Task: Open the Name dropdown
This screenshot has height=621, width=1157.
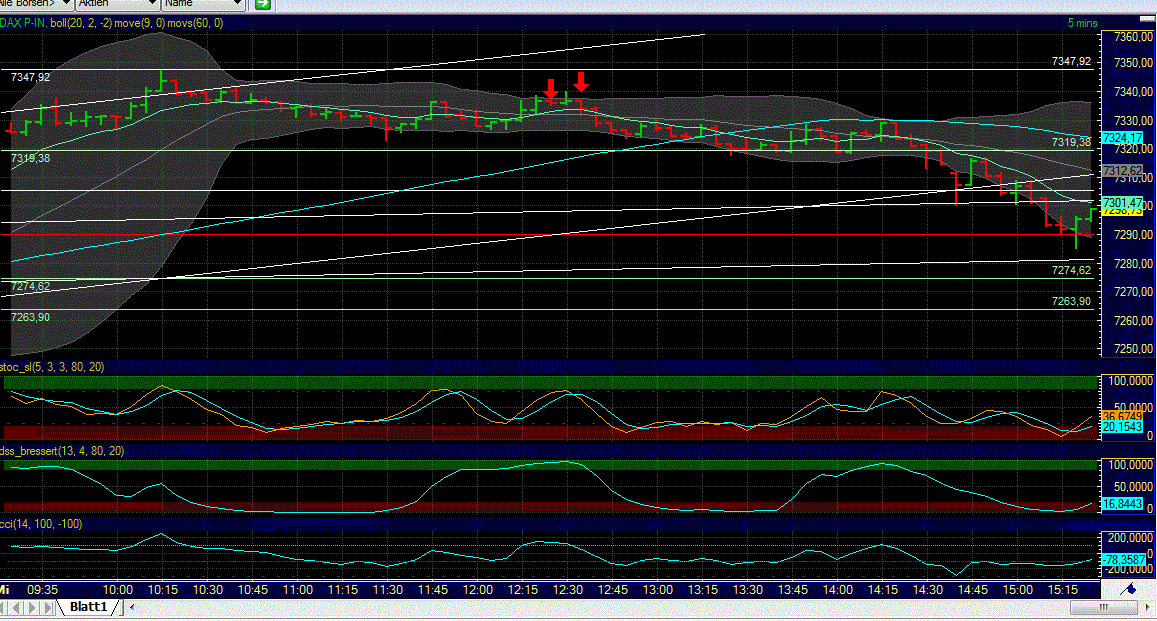Action: [x=195, y=4]
